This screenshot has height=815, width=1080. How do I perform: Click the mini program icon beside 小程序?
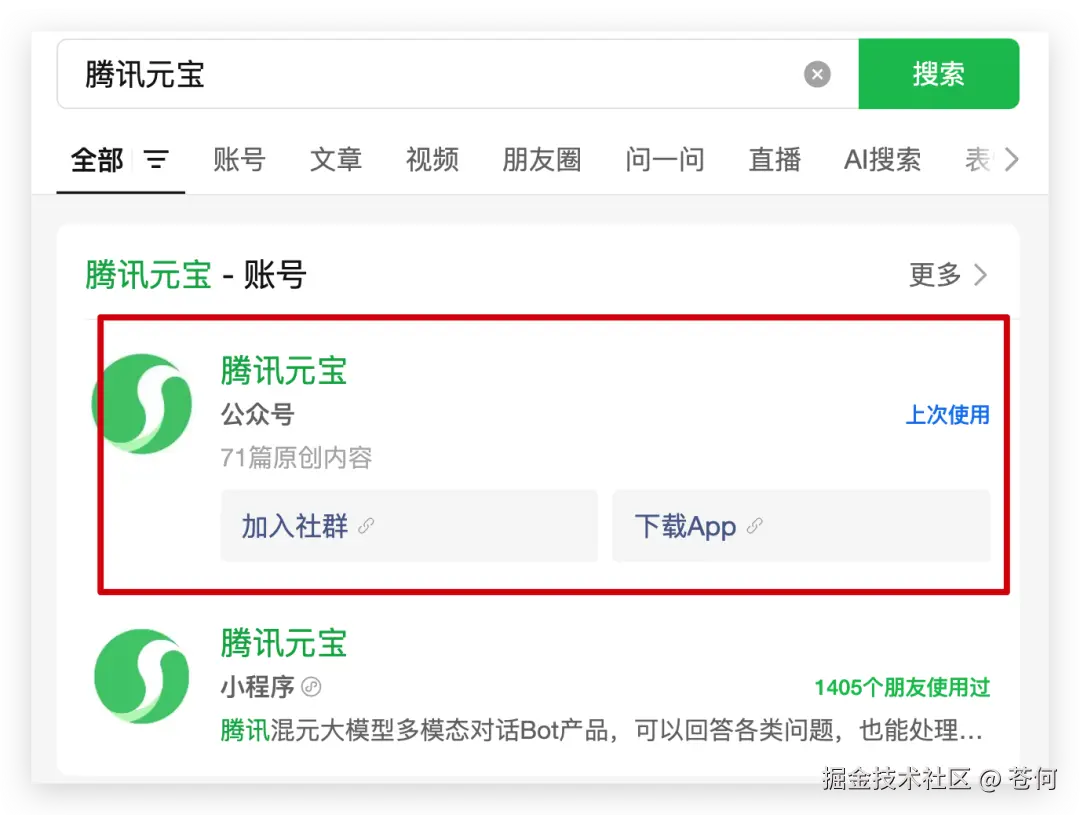311,687
